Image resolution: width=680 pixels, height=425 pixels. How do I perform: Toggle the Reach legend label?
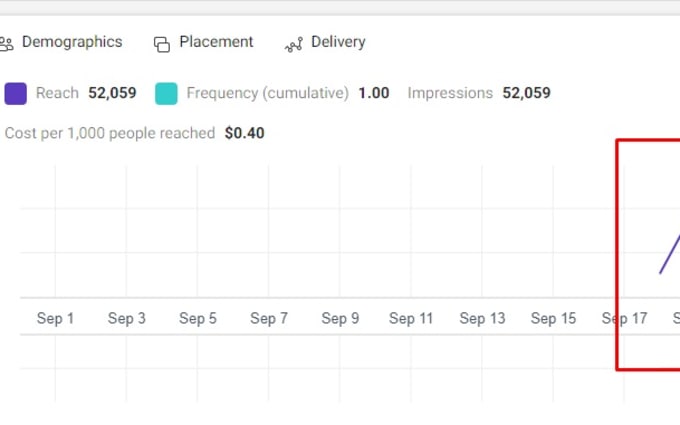[57, 93]
